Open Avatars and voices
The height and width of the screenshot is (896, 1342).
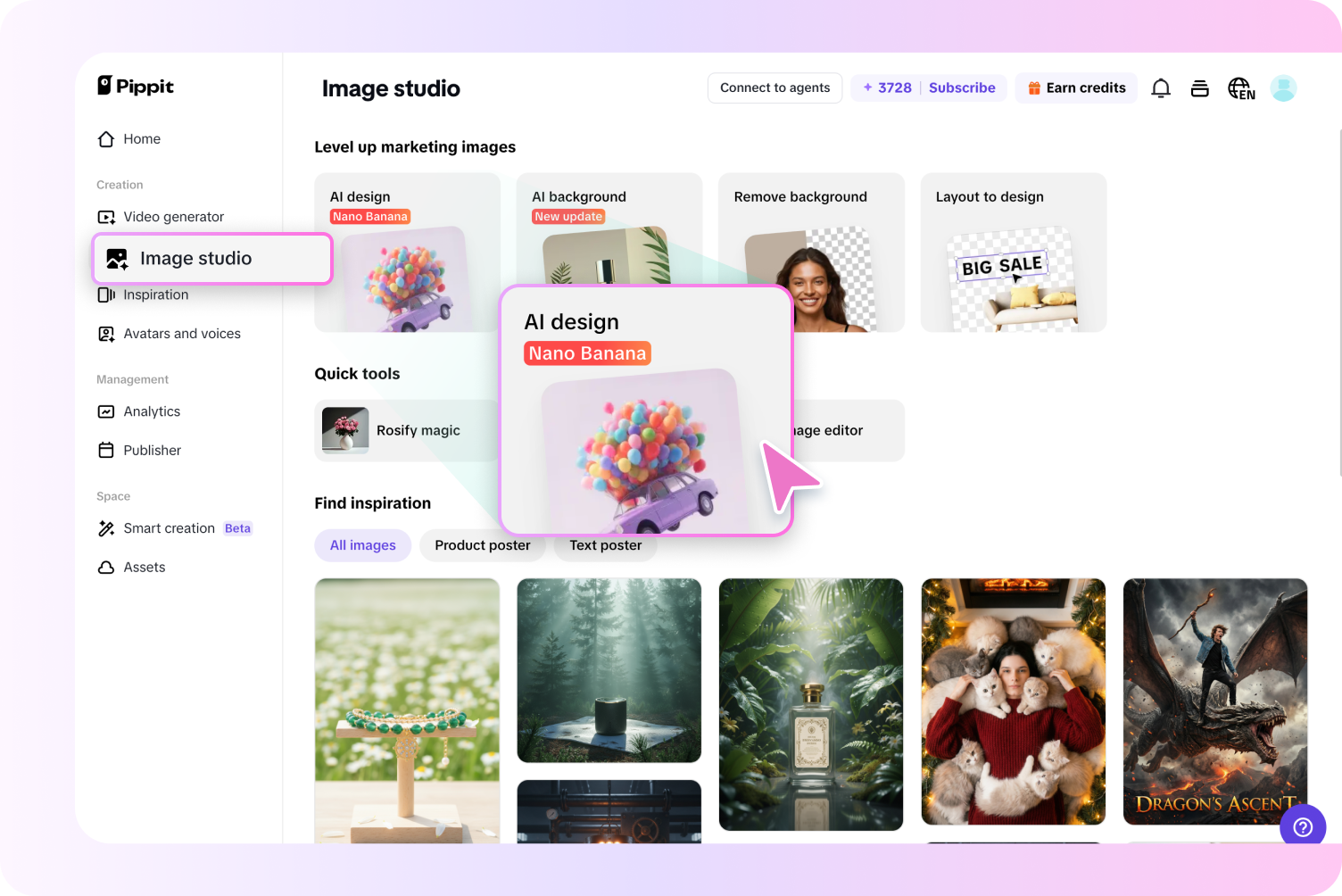pos(169,334)
